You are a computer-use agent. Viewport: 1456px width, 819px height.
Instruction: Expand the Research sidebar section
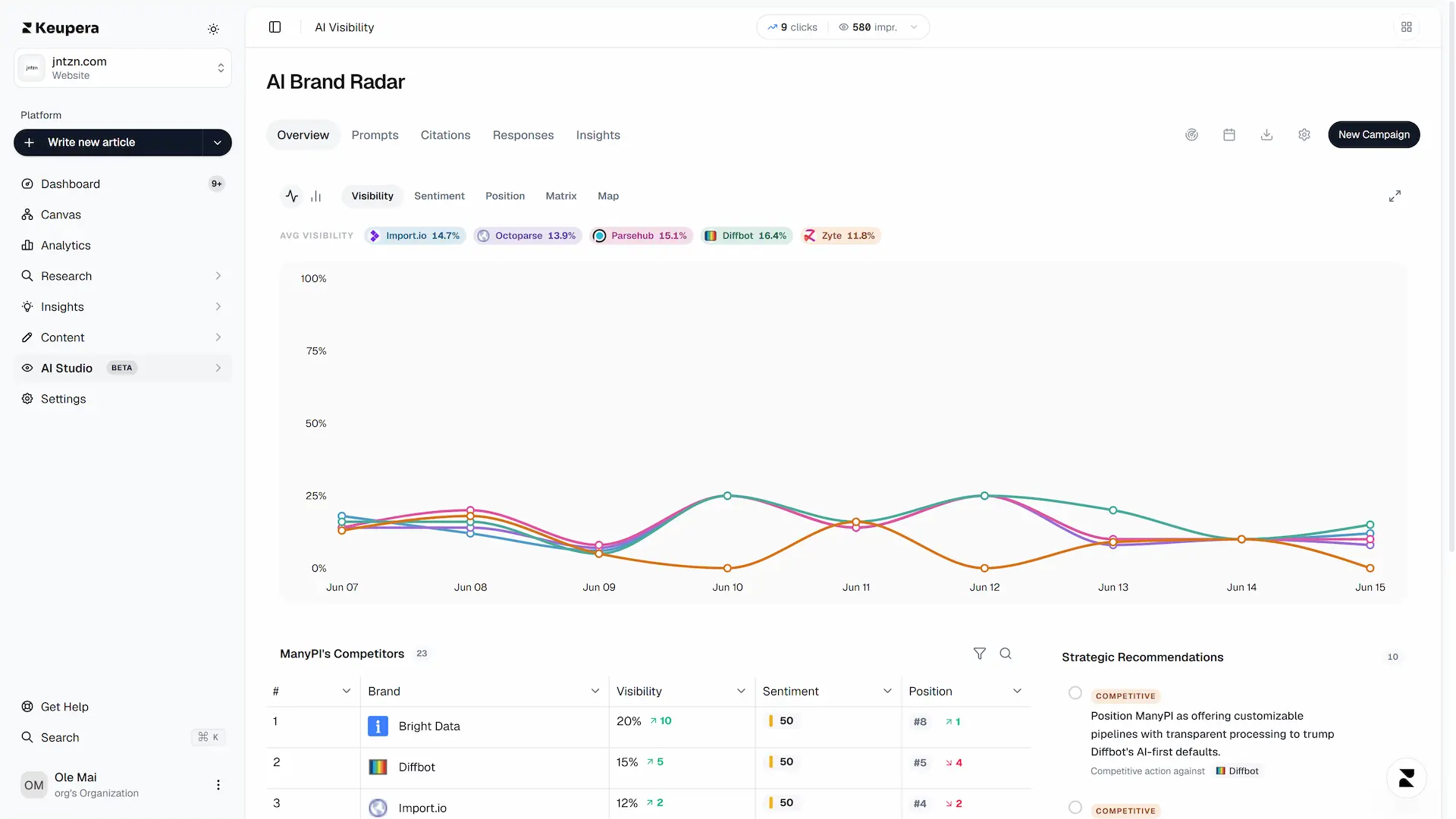(x=218, y=276)
